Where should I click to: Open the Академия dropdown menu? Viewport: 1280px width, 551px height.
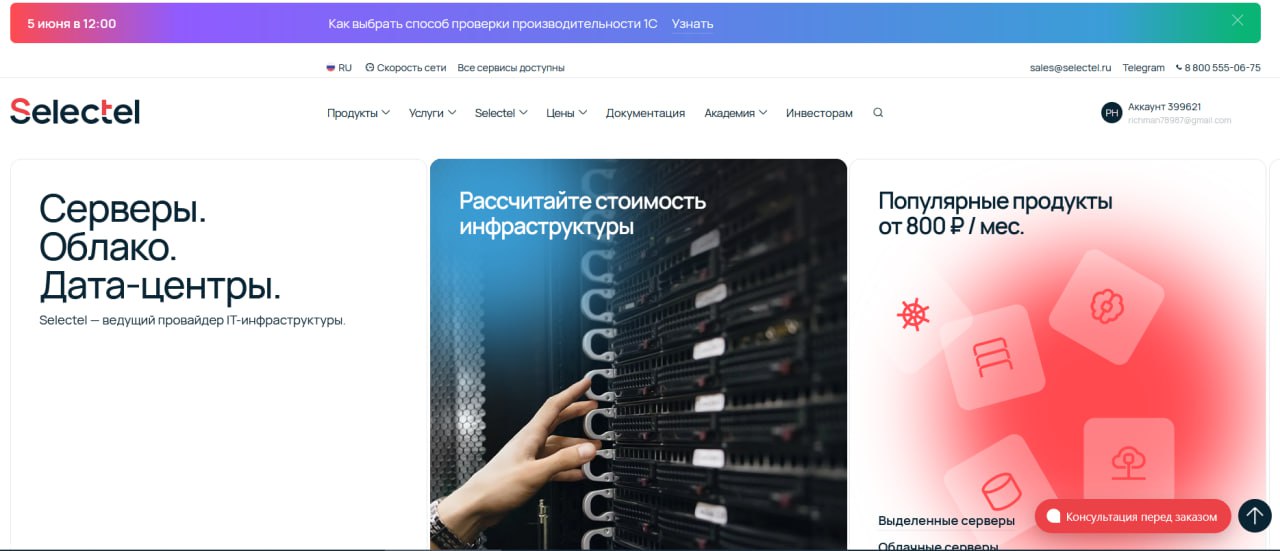(735, 113)
